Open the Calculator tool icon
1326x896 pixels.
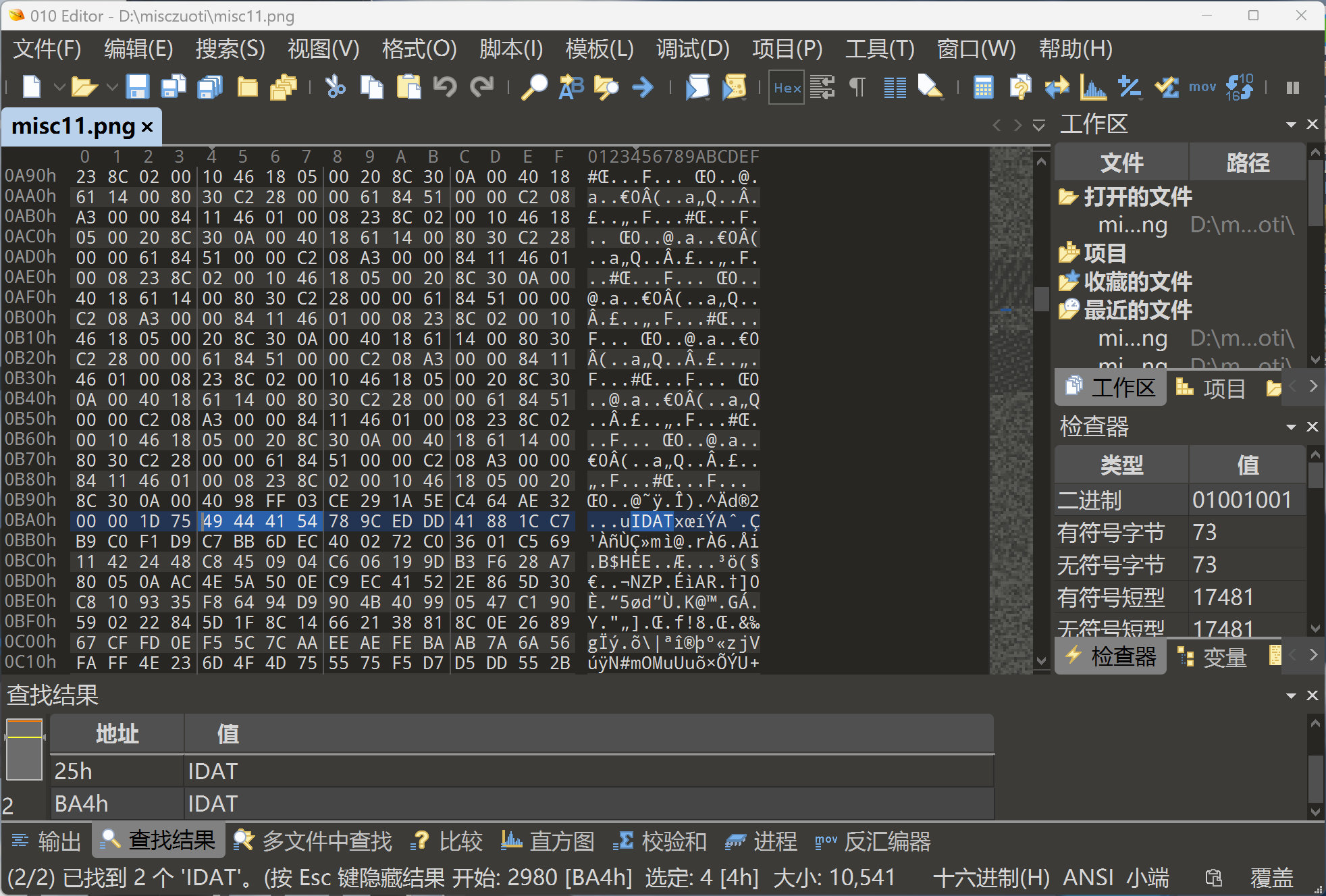(983, 87)
